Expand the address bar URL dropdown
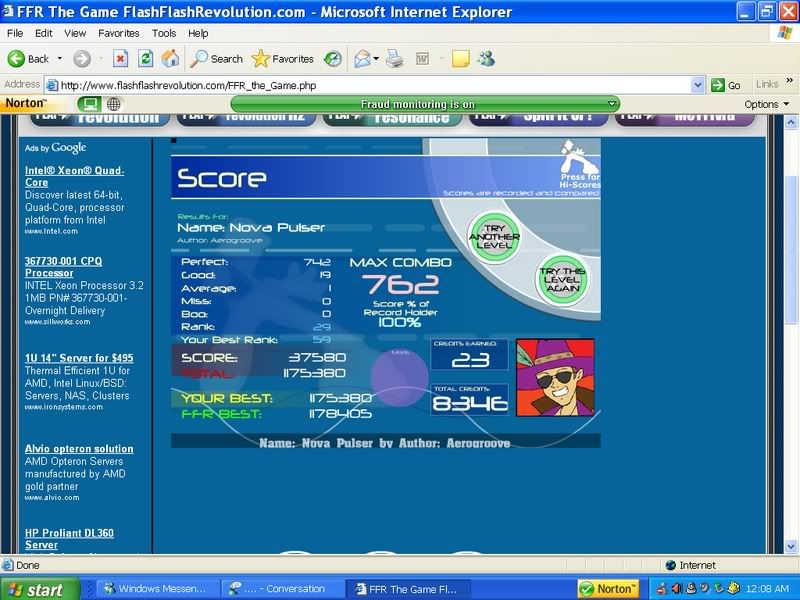The image size is (800, 600). coord(698,85)
